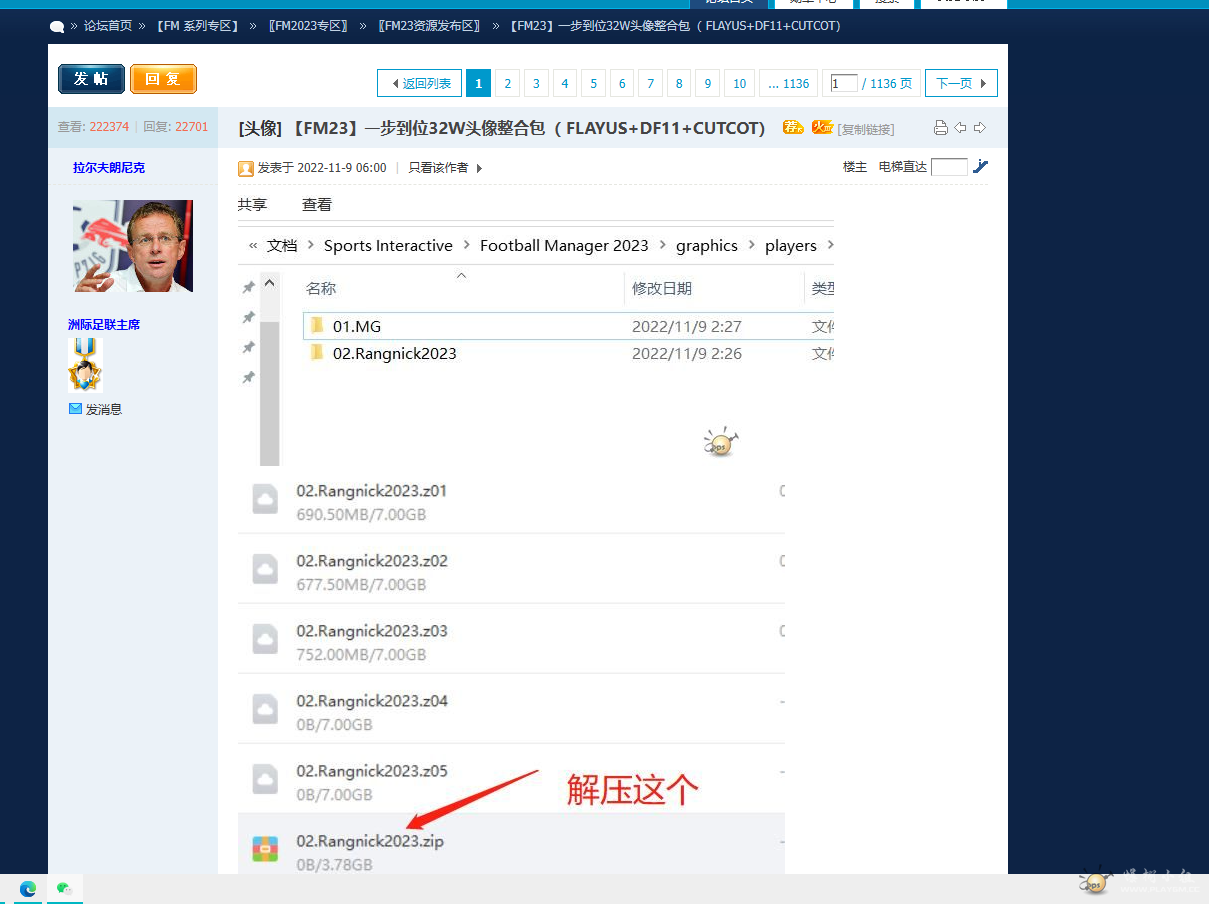The width and height of the screenshot is (1209, 904).
Task: Open Microsoft Edge from the taskbar
Action: (28, 888)
